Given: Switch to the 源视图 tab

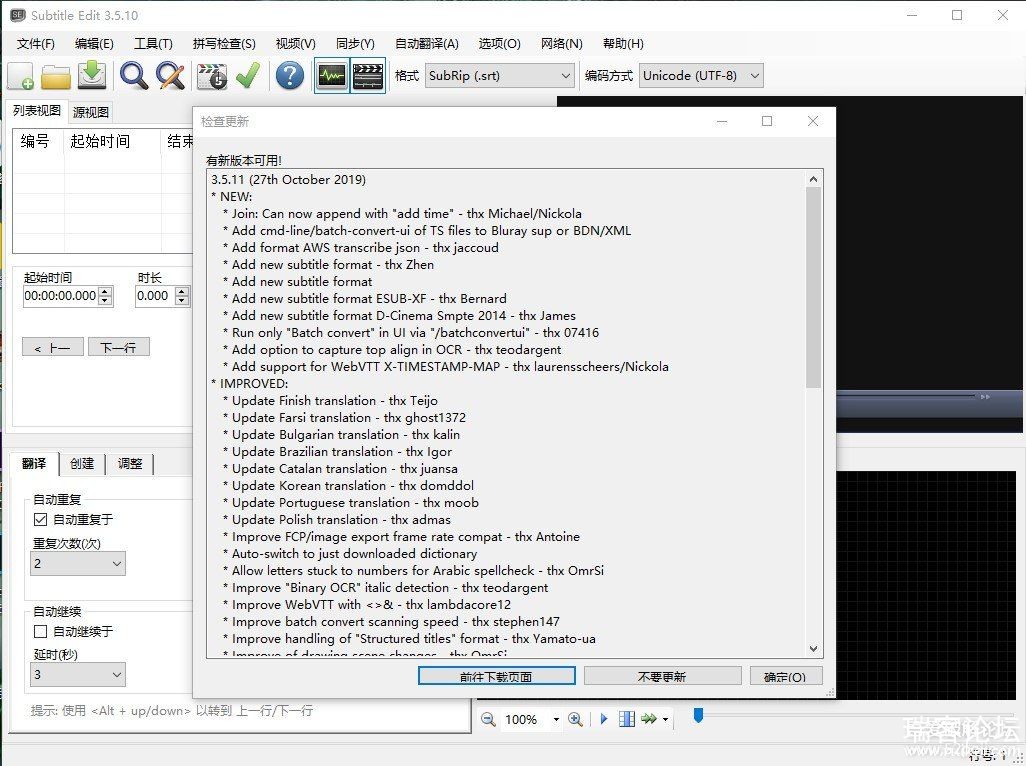Looking at the screenshot, I should [x=91, y=113].
